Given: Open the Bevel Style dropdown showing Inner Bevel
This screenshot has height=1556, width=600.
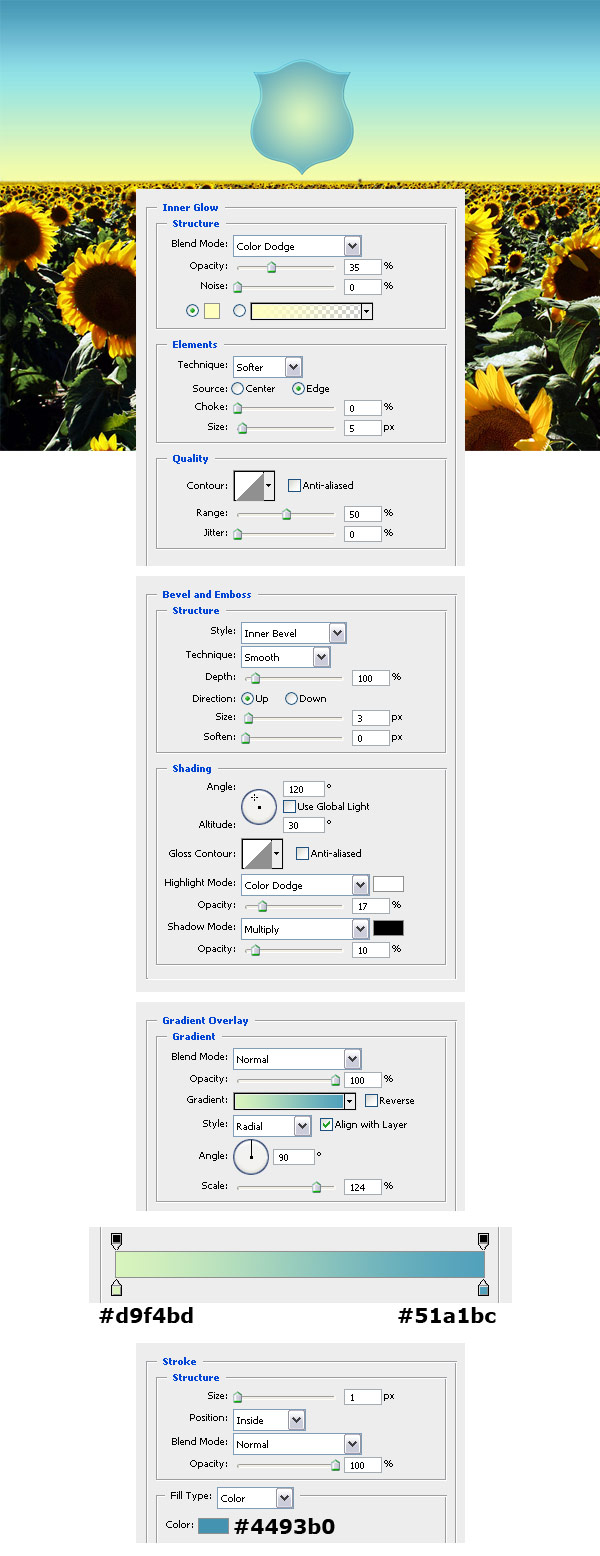Looking at the screenshot, I should [293, 633].
